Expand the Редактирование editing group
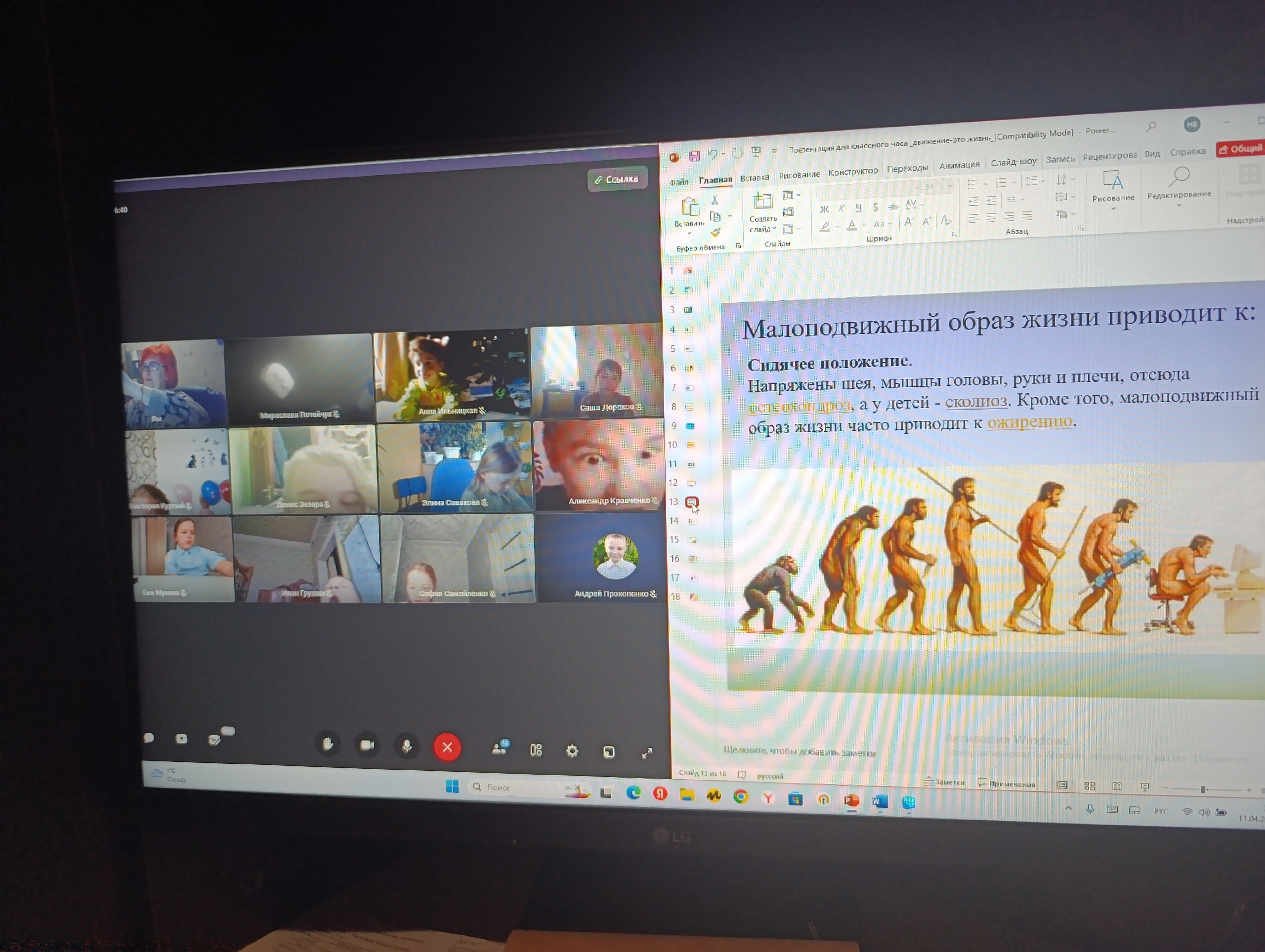1265x952 pixels. tap(1179, 205)
